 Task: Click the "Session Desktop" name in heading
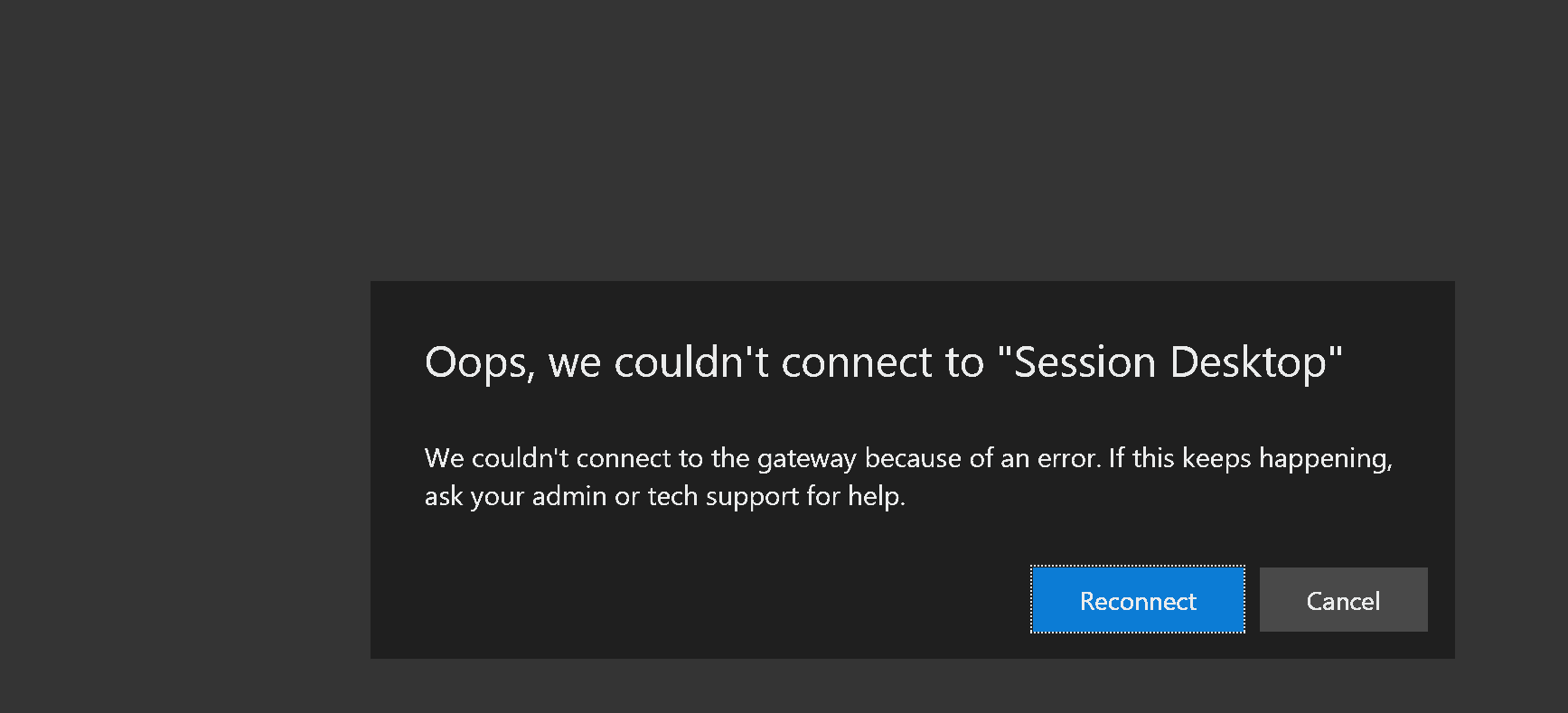tap(1170, 362)
